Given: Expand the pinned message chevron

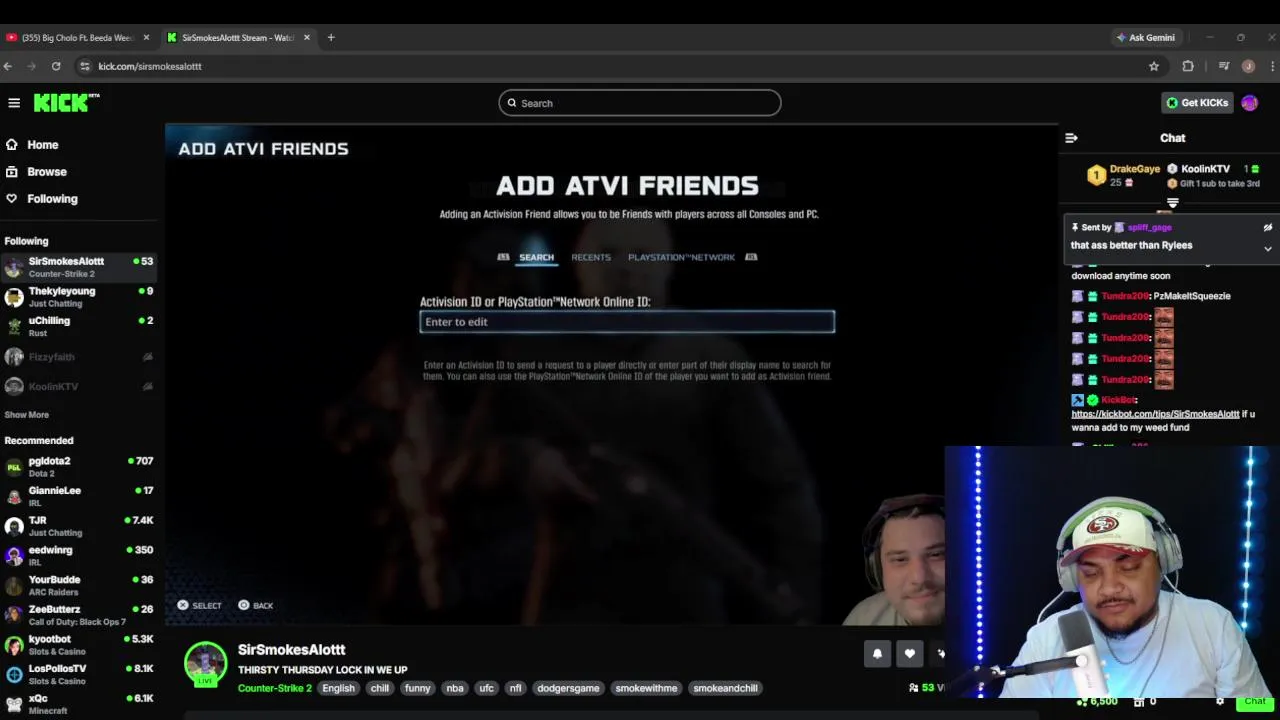Looking at the screenshot, I should coord(1268,249).
